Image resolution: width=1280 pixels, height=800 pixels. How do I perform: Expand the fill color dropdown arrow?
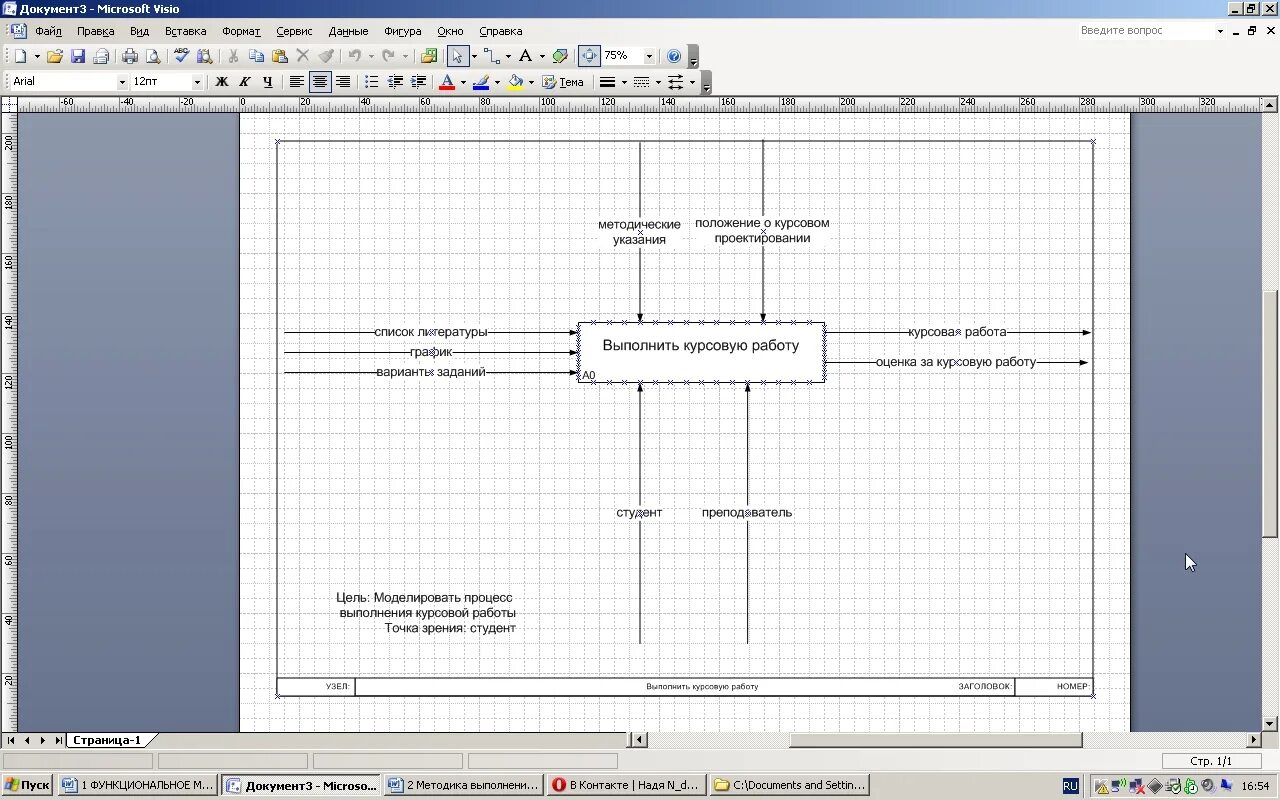pos(531,82)
